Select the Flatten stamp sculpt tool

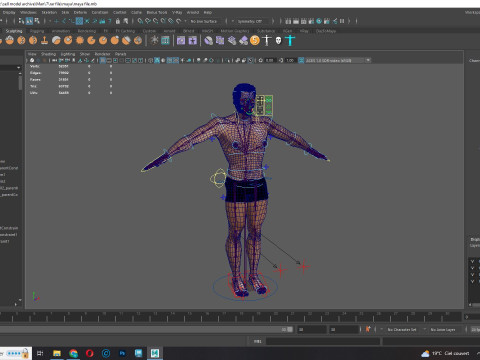point(44,41)
